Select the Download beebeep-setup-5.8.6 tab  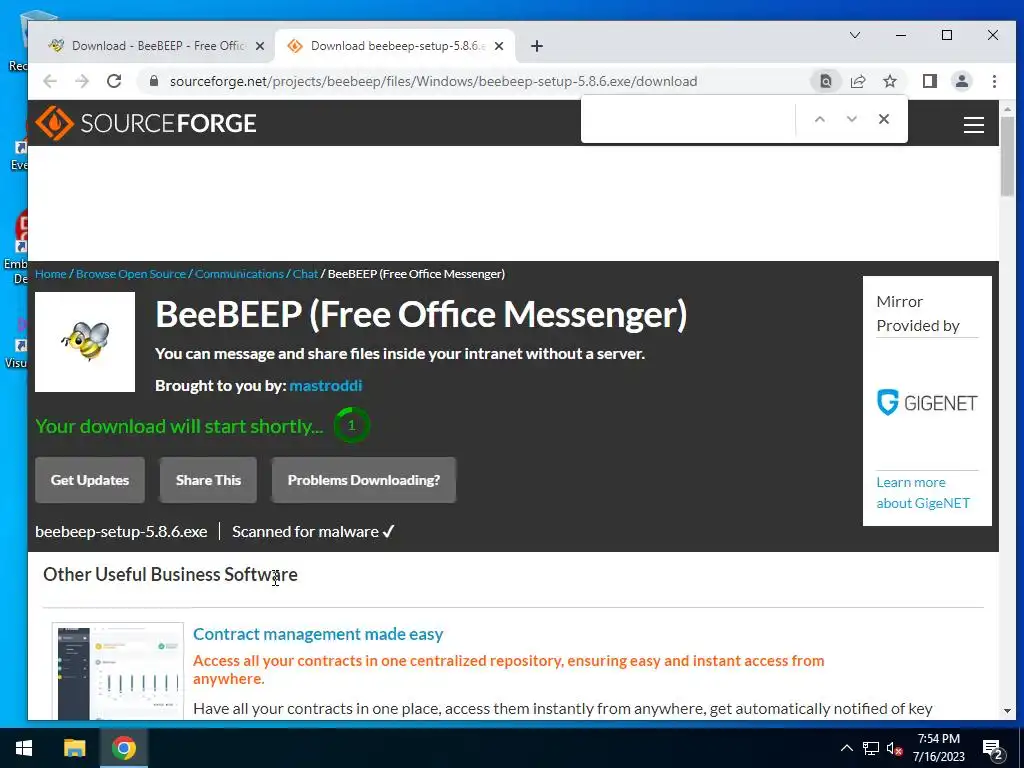pos(396,46)
